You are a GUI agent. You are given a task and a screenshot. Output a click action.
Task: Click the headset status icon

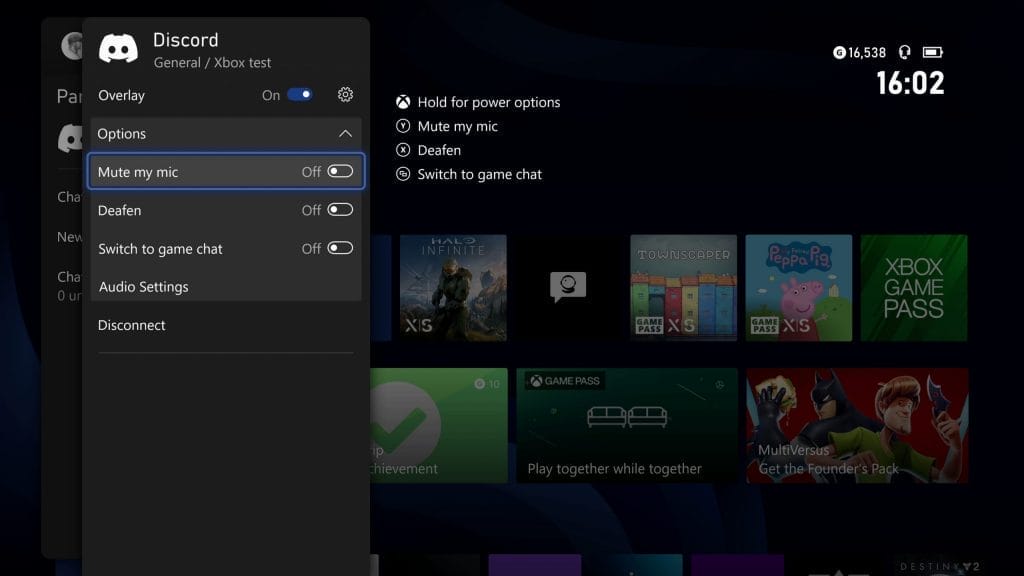coord(905,52)
